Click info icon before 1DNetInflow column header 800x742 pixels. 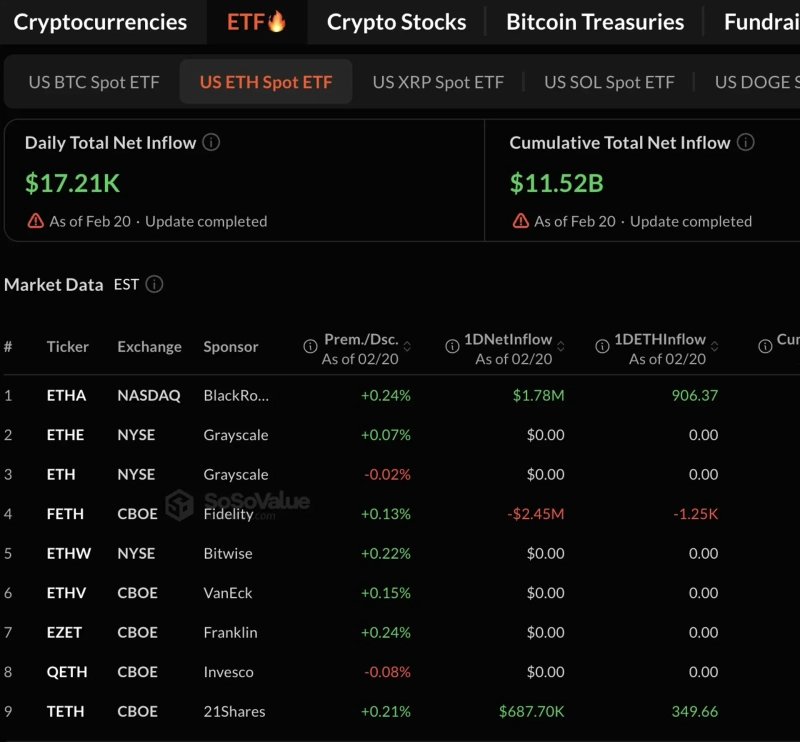[450, 346]
